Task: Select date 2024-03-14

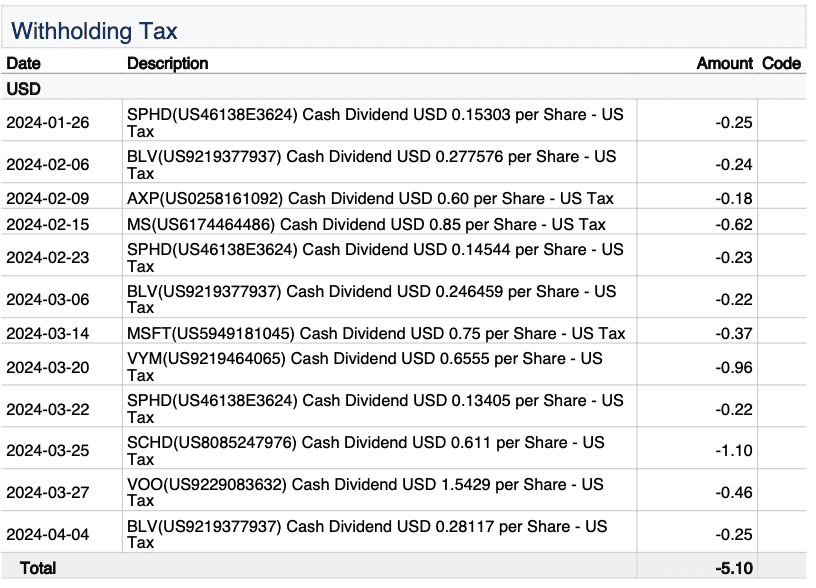Action: [x=48, y=333]
